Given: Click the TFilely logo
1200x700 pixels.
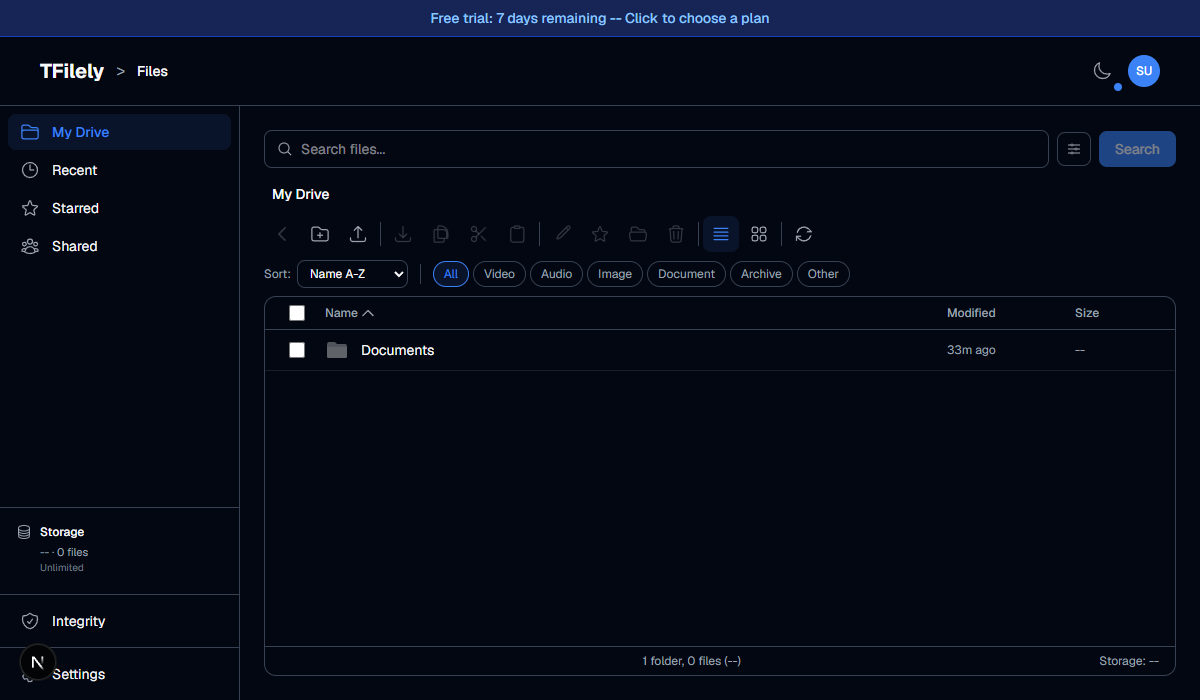Looking at the screenshot, I should [72, 71].
